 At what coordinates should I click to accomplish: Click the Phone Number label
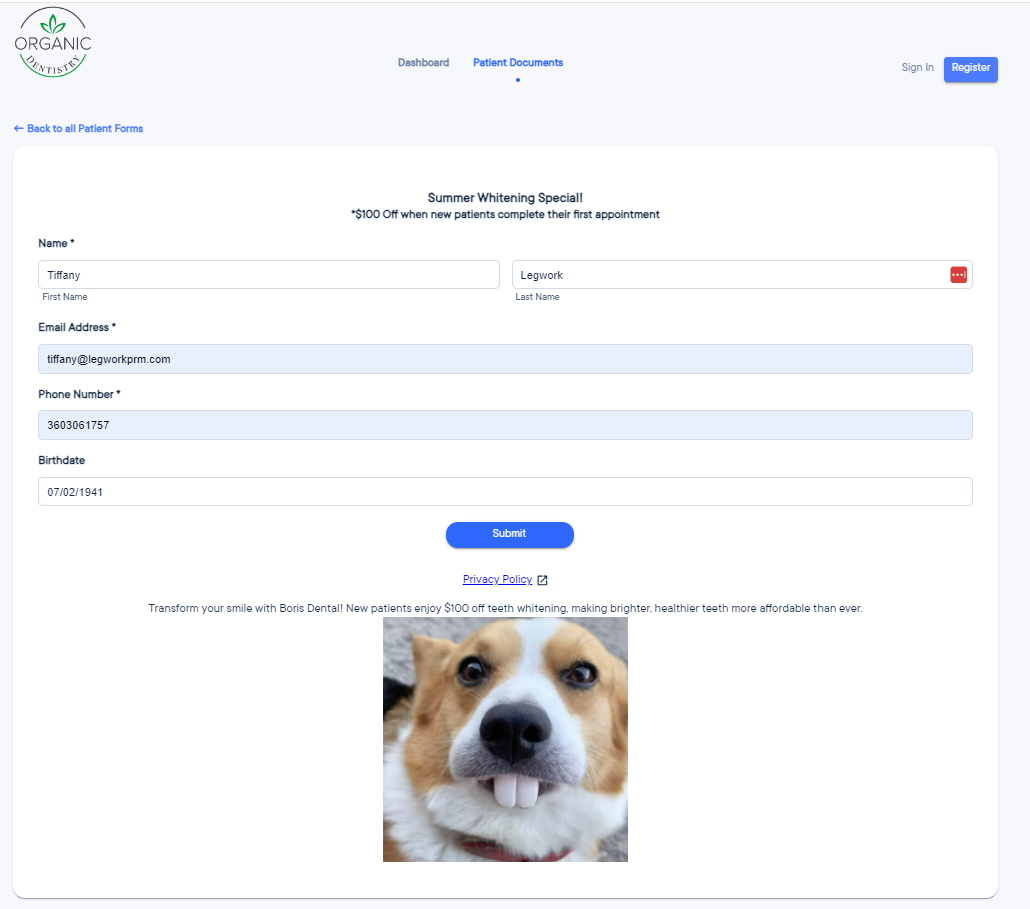79,394
